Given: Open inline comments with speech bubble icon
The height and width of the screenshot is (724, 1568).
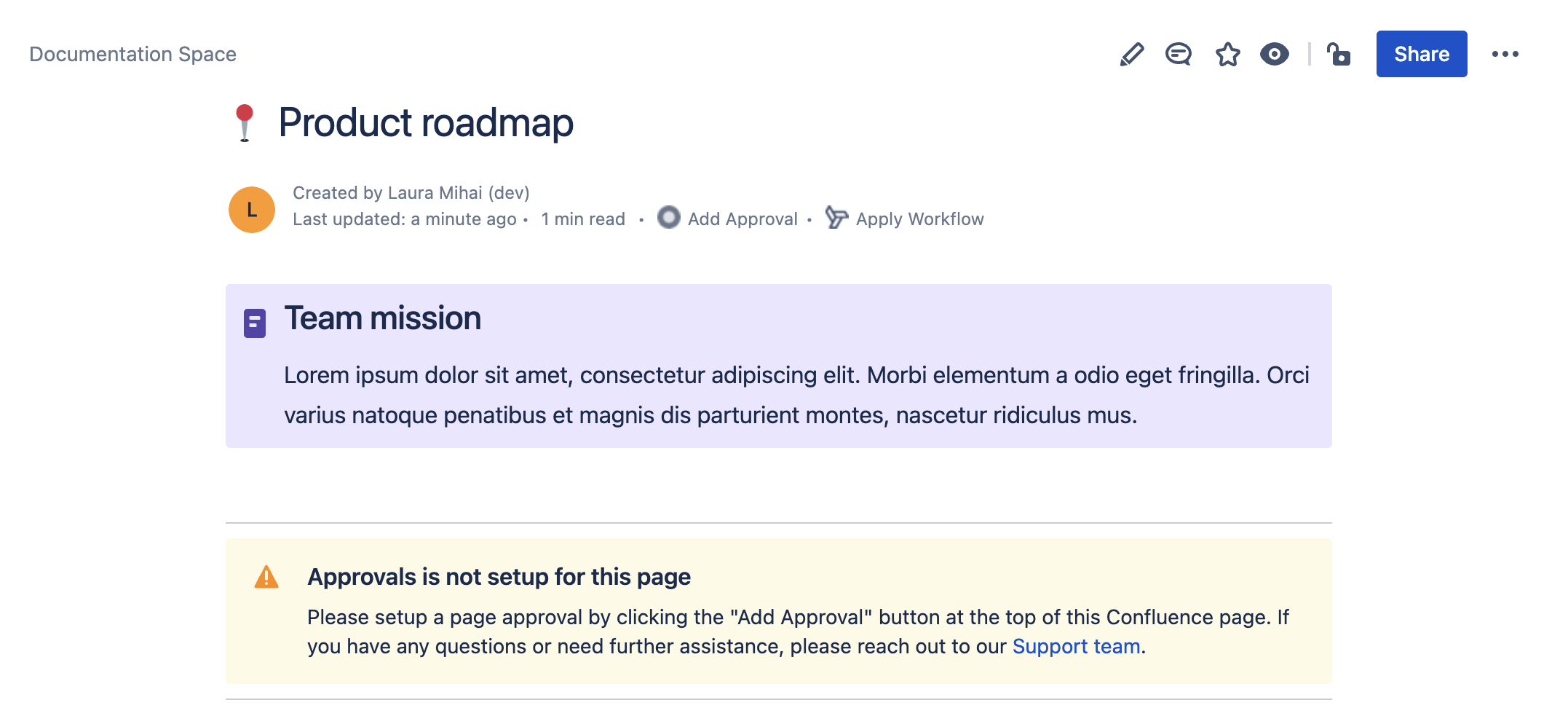Looking at the screenshot, I should (x=1179, y=55).
